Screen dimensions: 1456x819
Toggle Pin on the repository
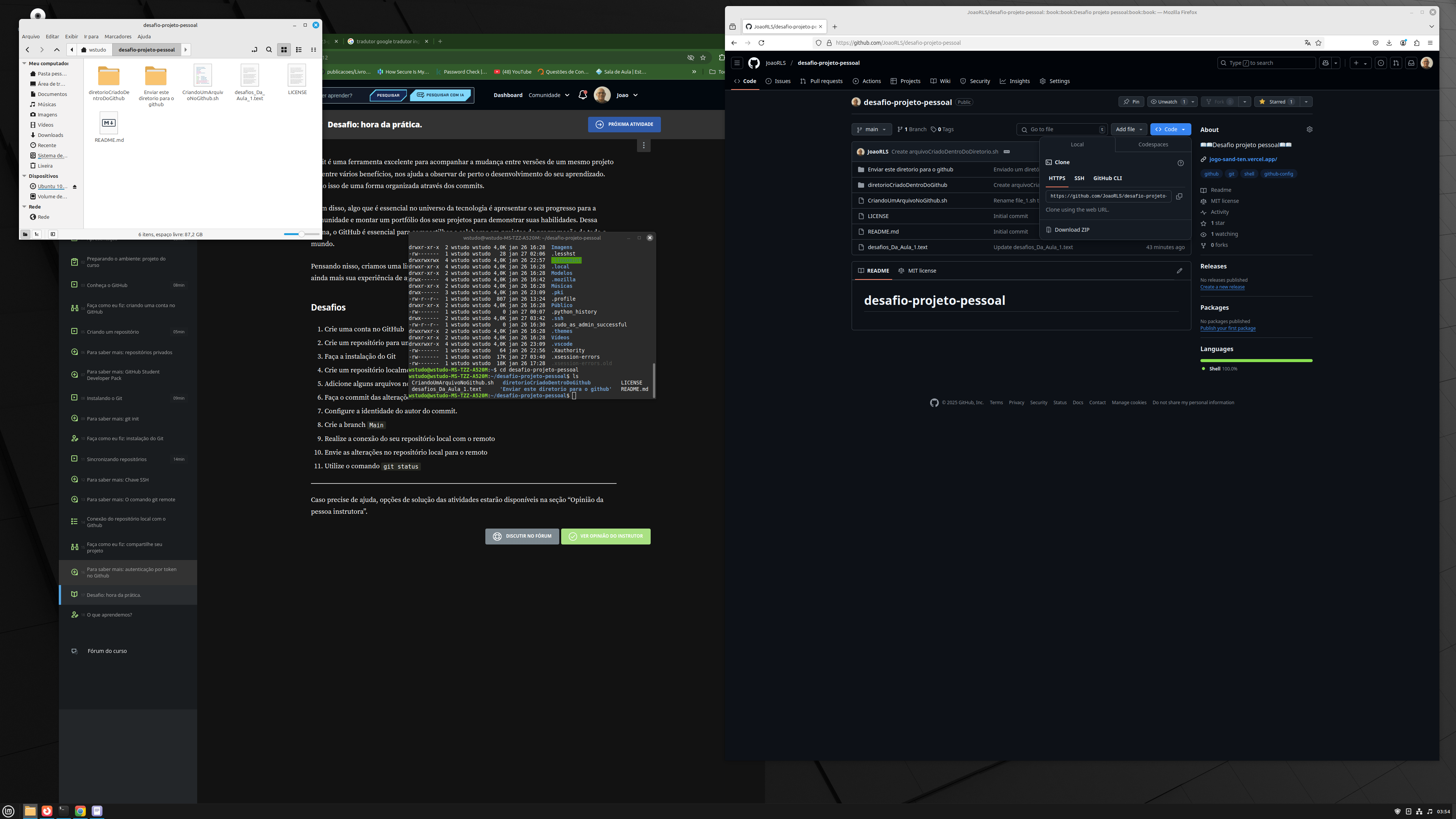(x=1131, y=102)
